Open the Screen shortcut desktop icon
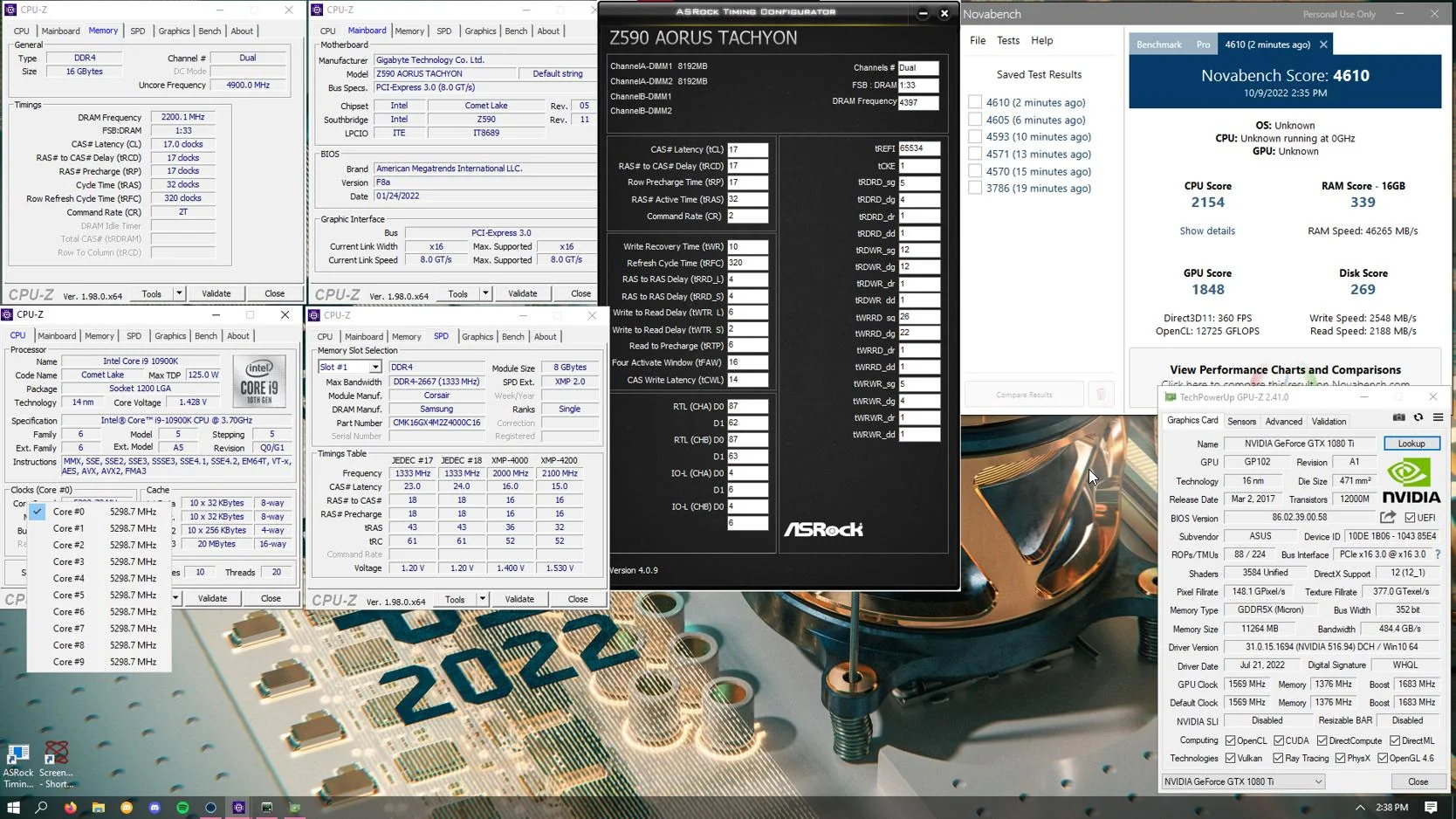This screenshot has width=1456, height=819. pyautogui.click(x=57, y=766)
